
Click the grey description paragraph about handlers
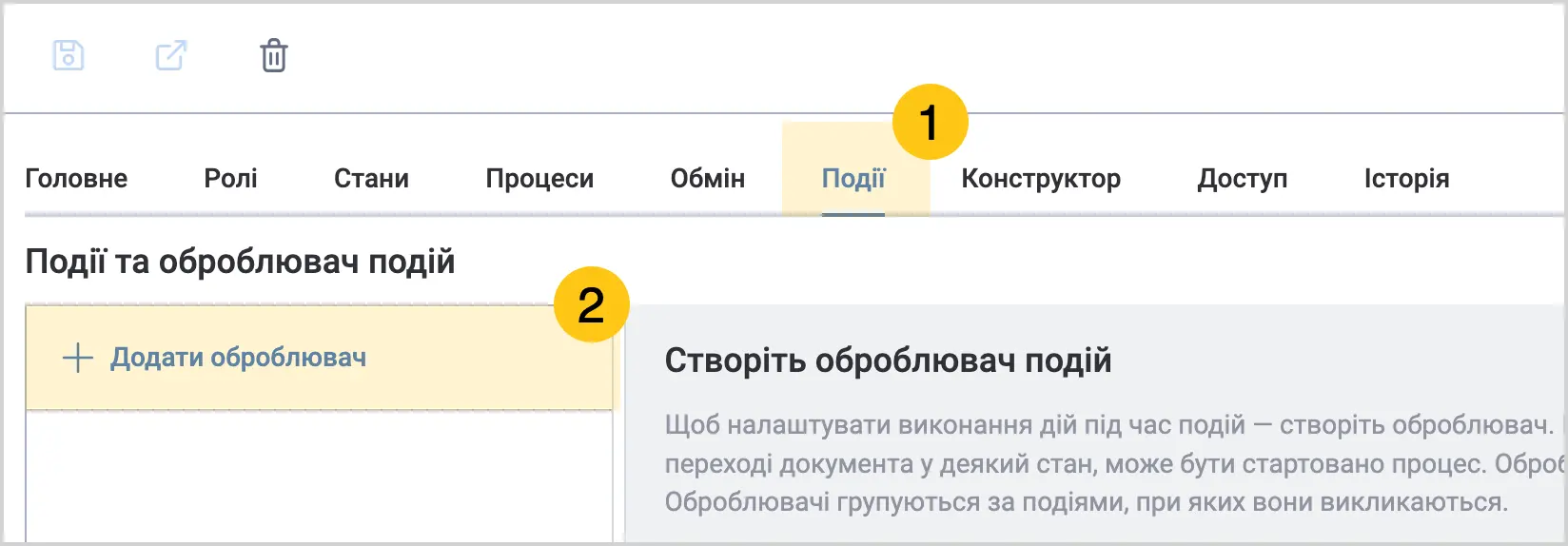pos(1113,463)
